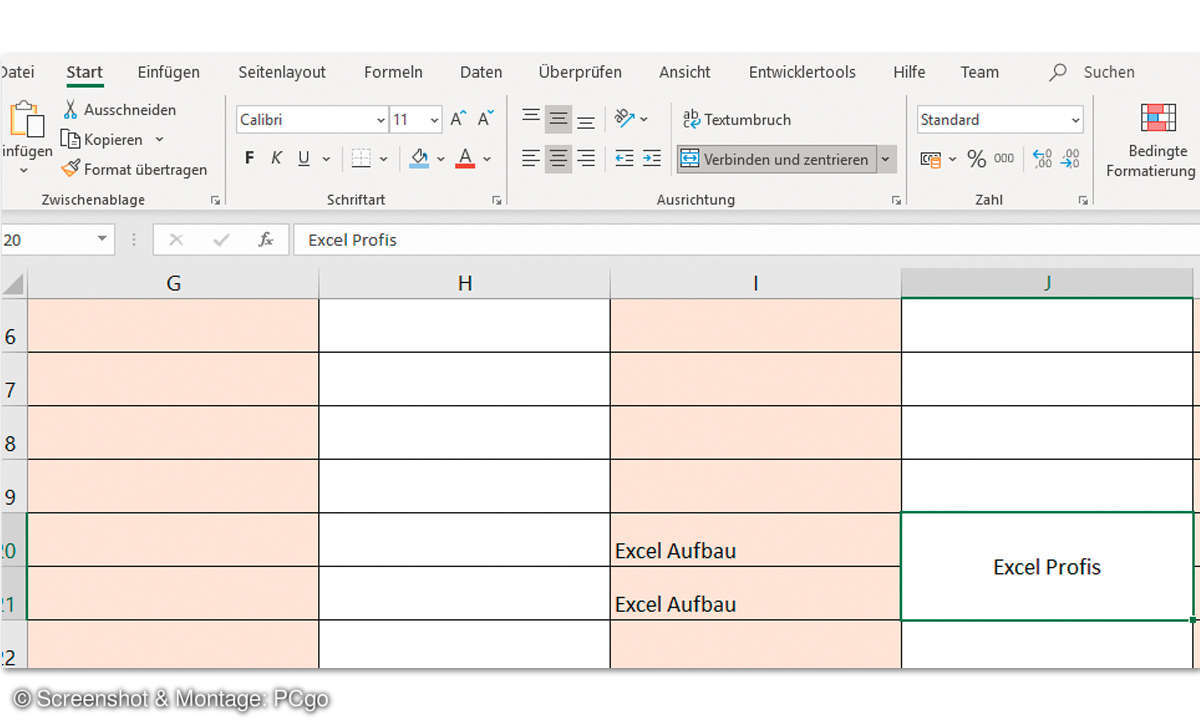The width and height of the screenshot is (1200, 720).
Task: Open the Standard number format dropdown
Action: [1075, 120]
